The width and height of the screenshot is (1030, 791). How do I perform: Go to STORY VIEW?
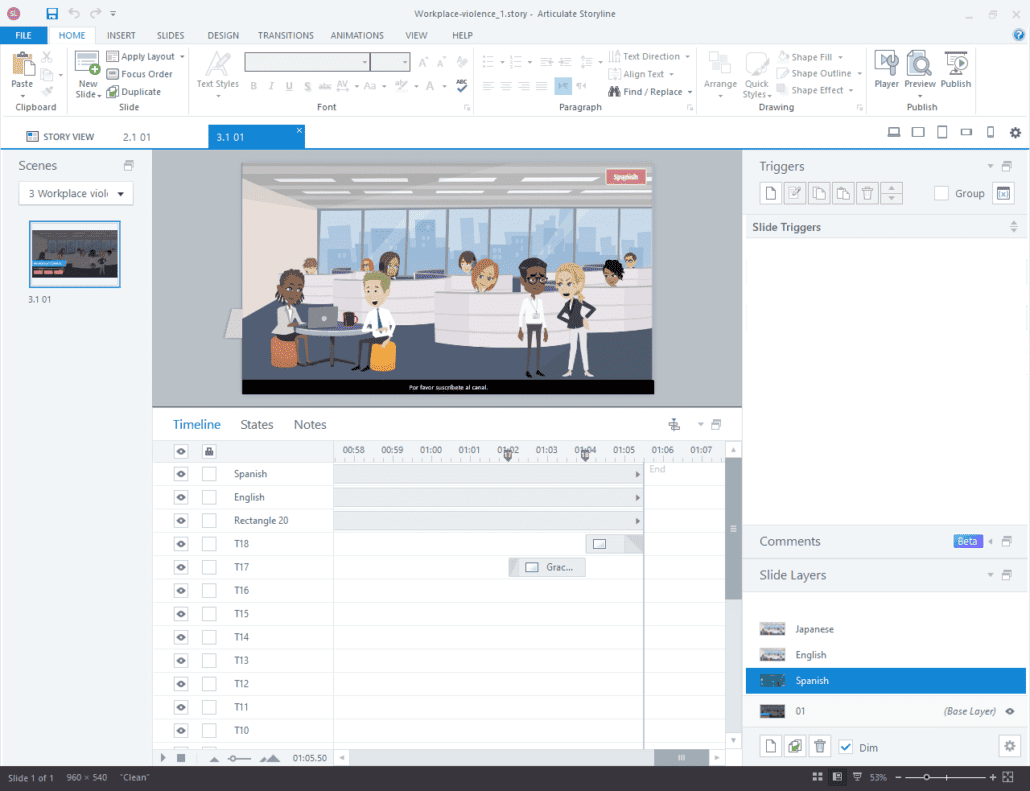point(60,137)
